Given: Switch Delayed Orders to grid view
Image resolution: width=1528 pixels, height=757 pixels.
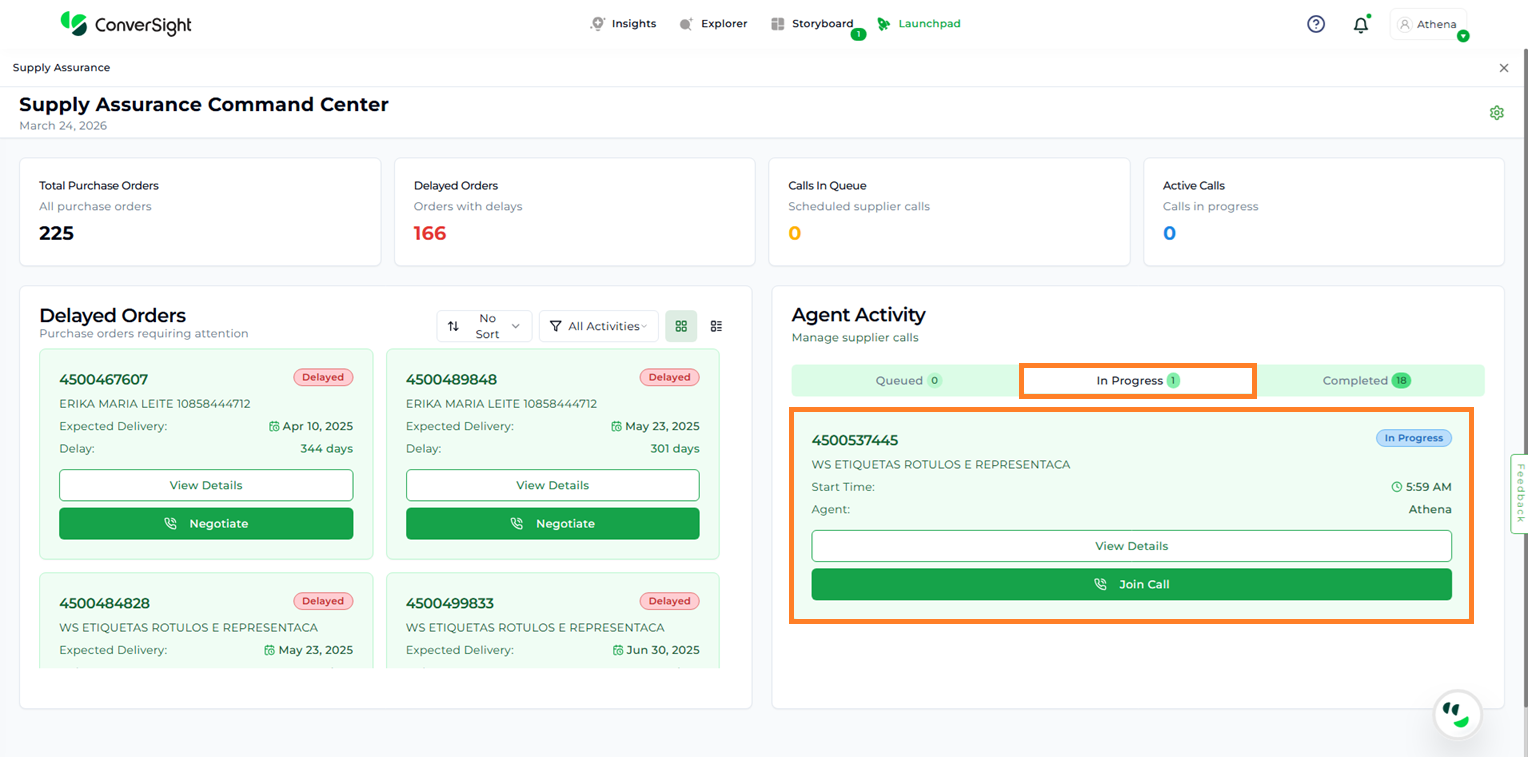Looking at the screenshot, I should pyautogui.click(x=681, y=326).
